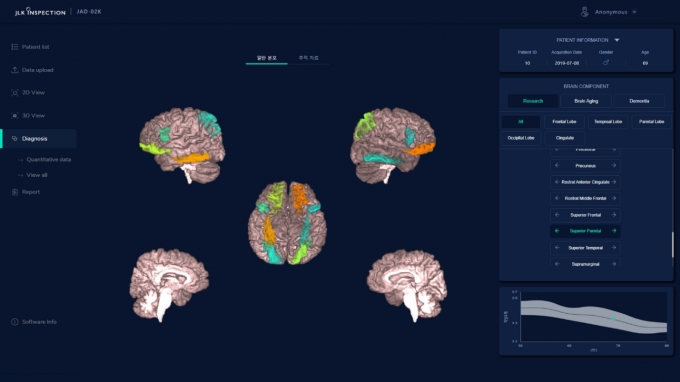Switch to the Brain Aging tab
Viewport: 680px width, 382px height.
click(586, 101)
